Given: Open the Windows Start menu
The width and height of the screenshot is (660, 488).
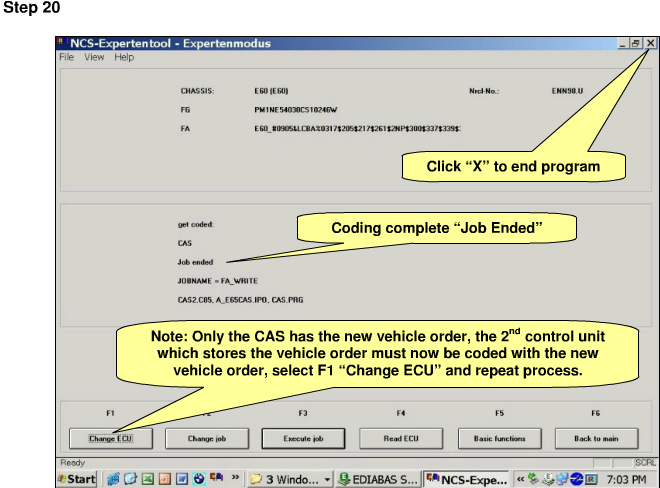Looking at the screenshot, I should 77,479.
